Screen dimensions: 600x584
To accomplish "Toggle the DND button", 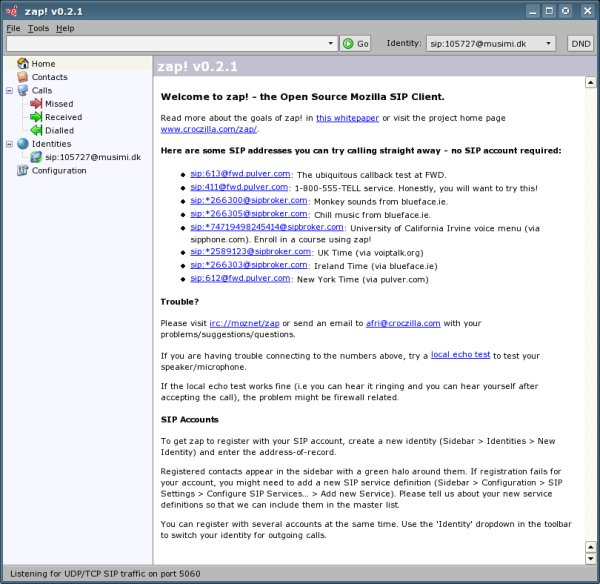I will [x=580, y=44].
